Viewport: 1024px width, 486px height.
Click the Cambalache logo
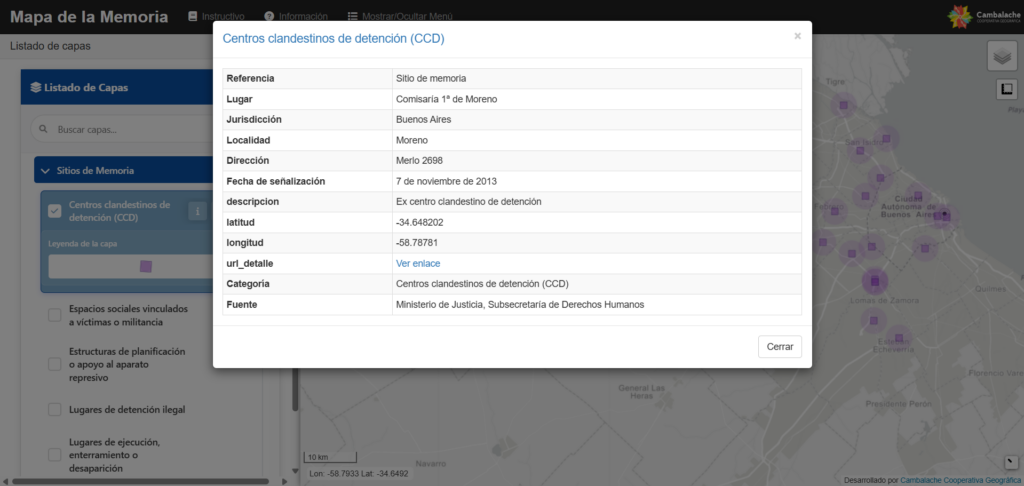(x=979, y=17)
